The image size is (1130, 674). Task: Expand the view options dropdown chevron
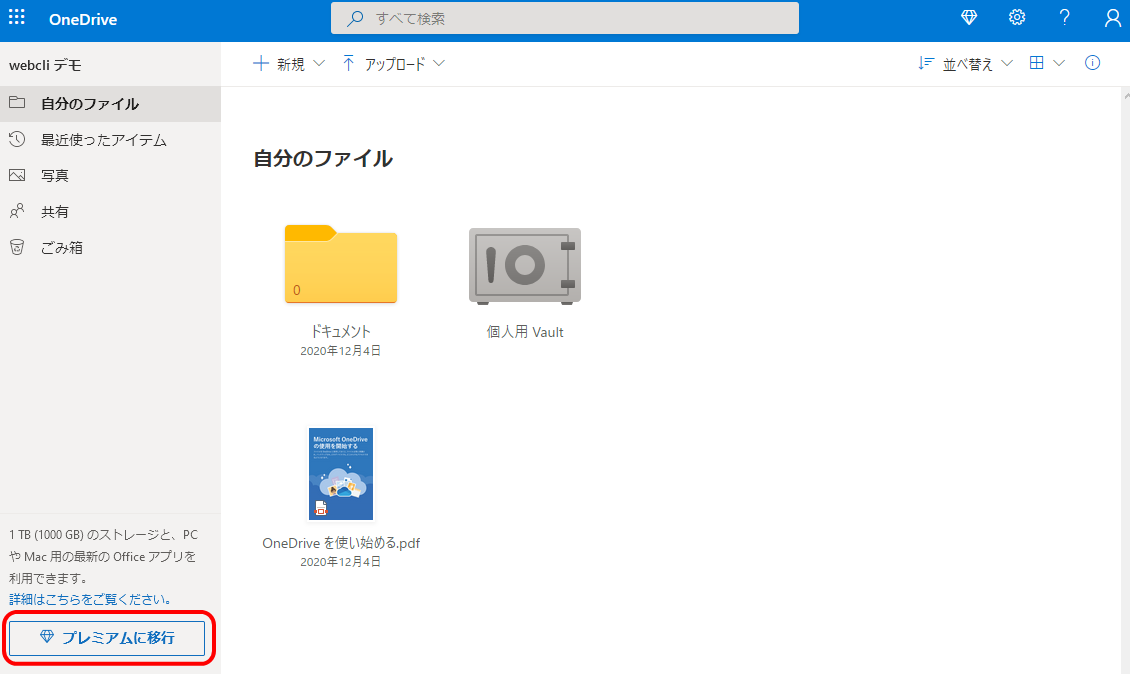(x=1059, y=63)
